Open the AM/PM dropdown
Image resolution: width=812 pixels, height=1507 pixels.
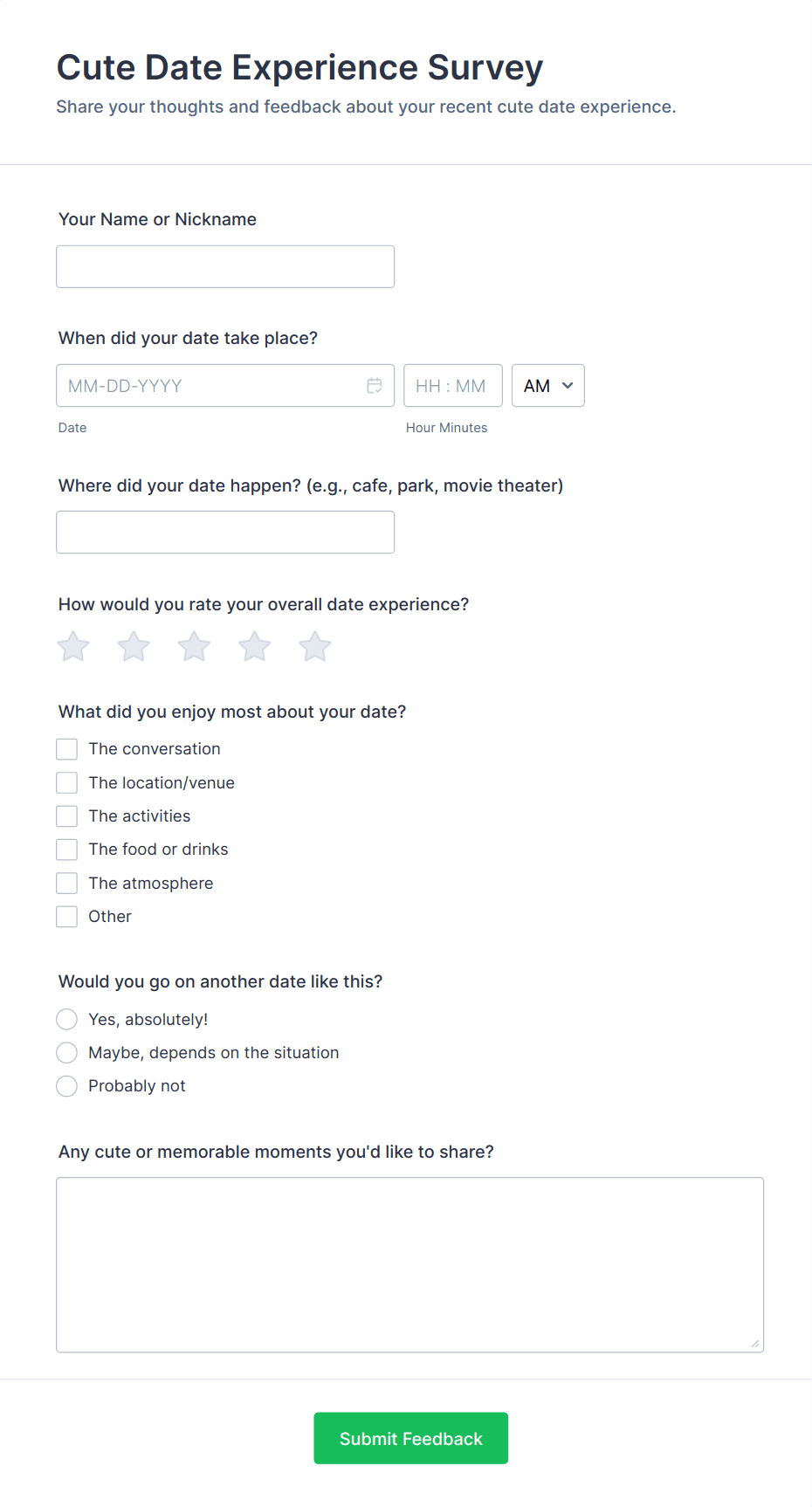547,385
